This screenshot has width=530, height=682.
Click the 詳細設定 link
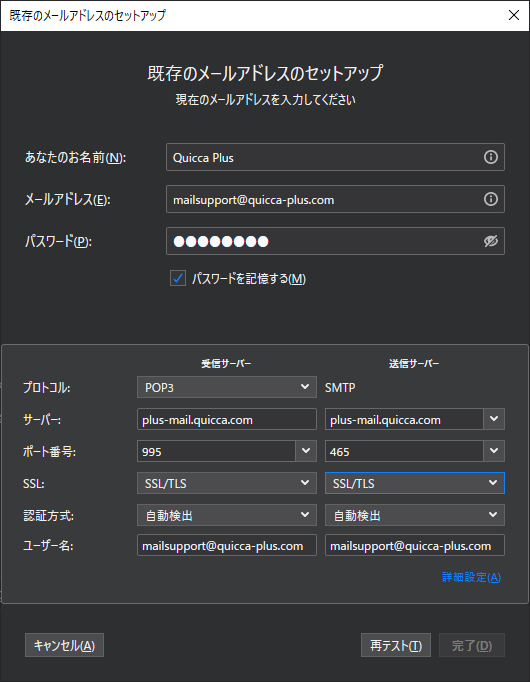471,577
